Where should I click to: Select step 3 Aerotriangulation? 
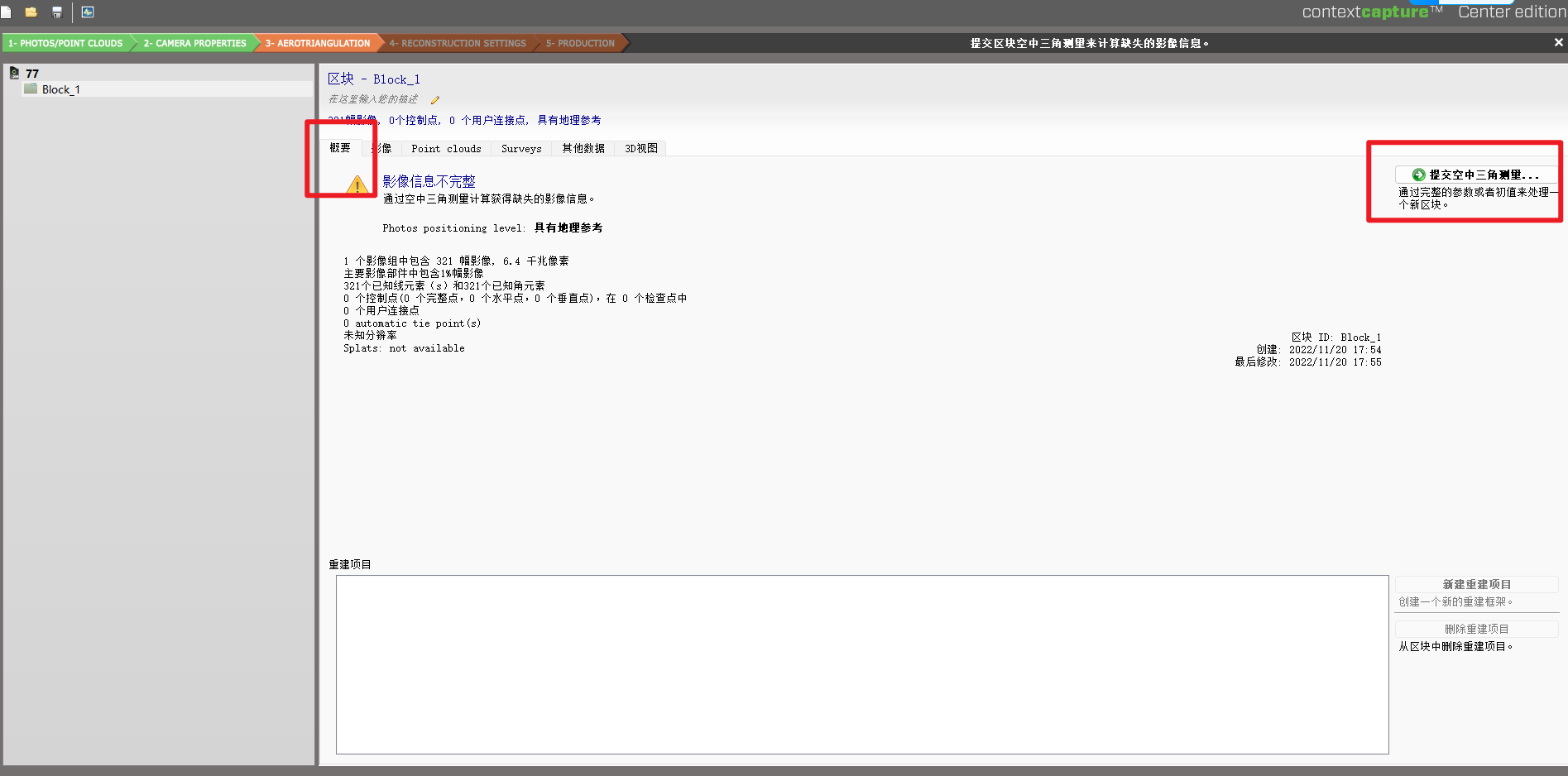point(318,43)
